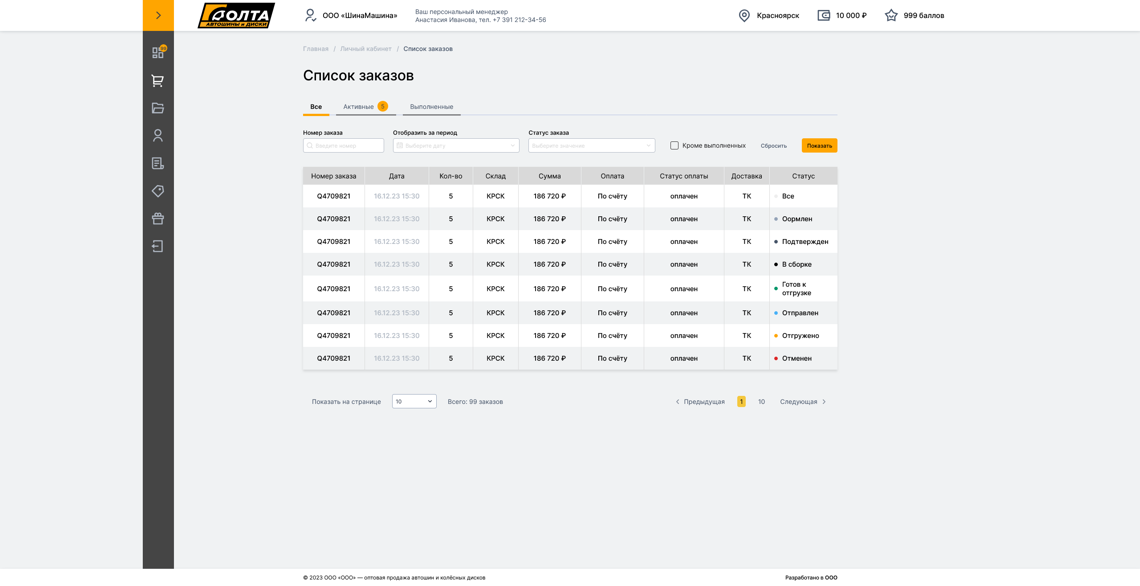1140x586 pixels.
Task: Click the Волта logo
Action: point(236,15)
